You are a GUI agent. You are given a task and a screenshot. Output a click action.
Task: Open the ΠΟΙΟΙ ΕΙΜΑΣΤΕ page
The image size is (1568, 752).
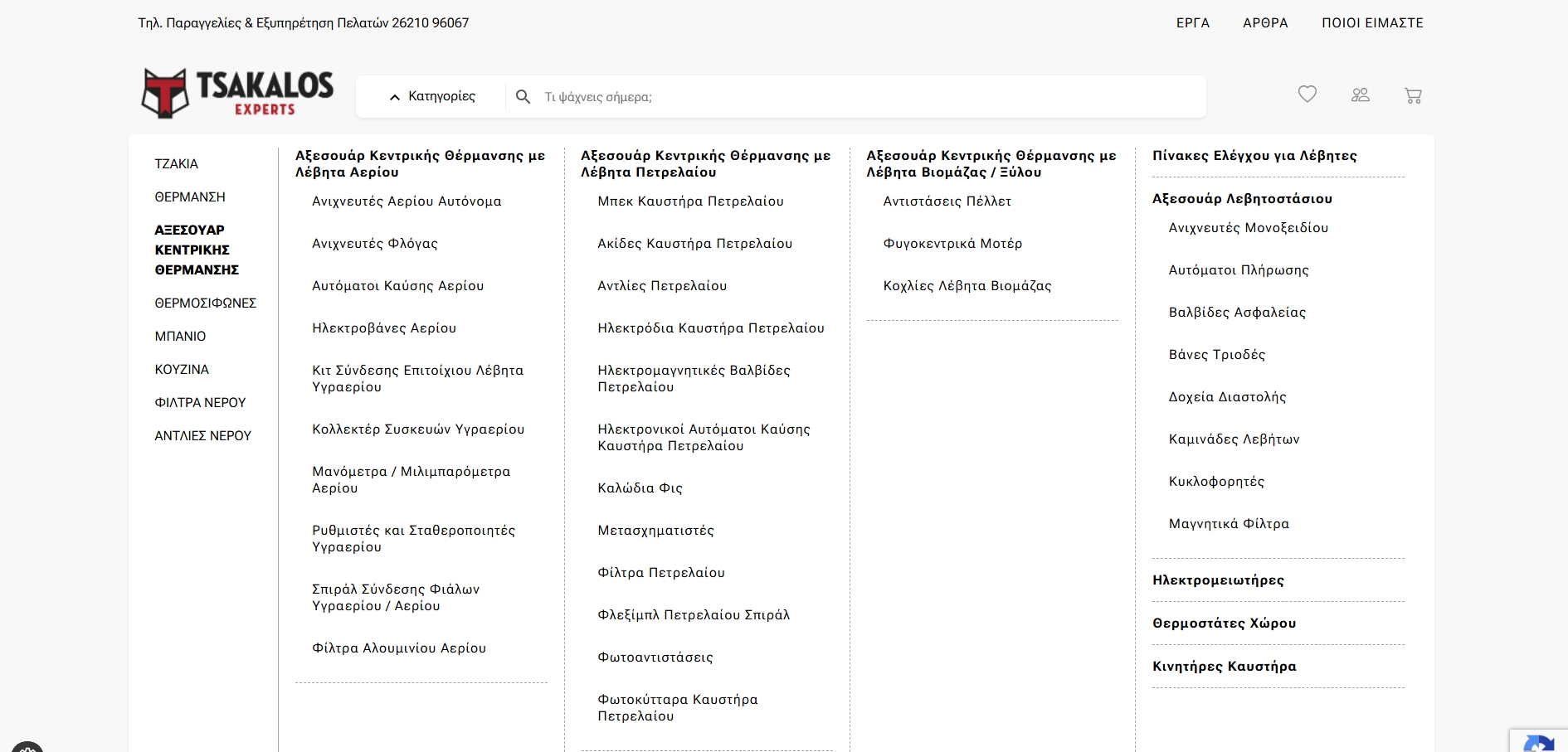[x=1372, y=23]
